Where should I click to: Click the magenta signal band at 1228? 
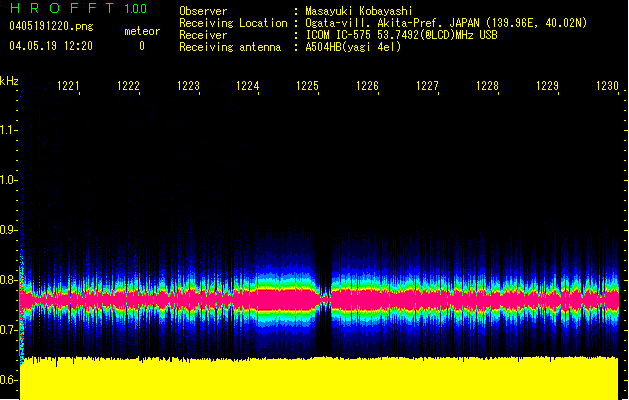point(487,297)
